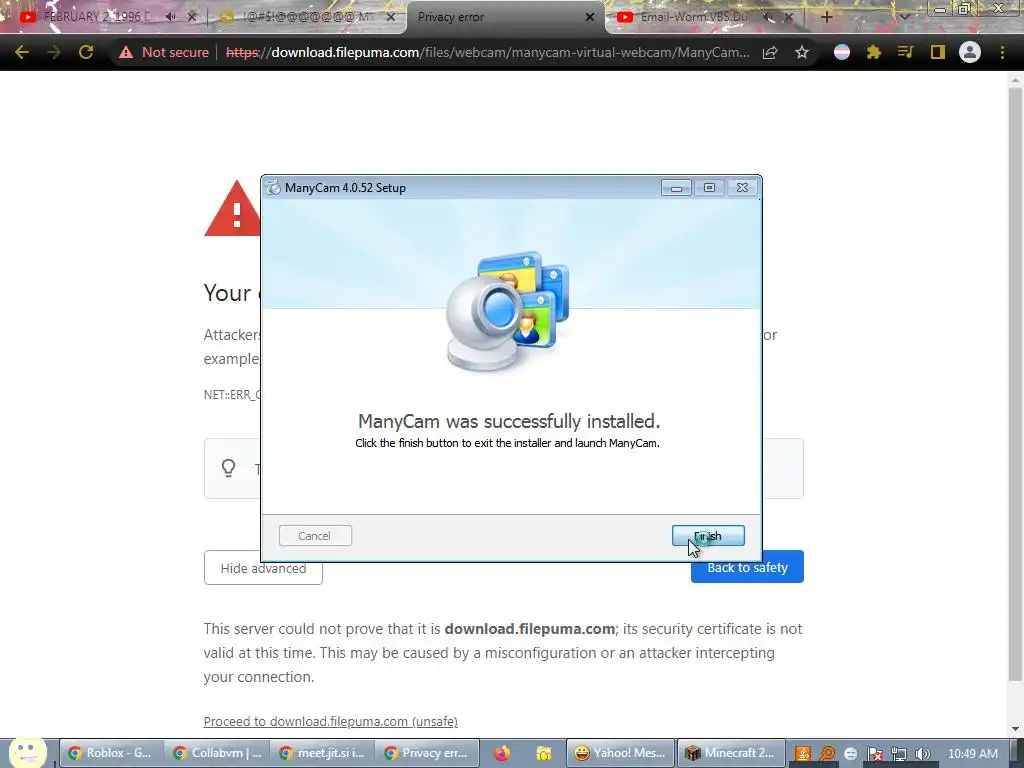The width and height of the screenshot is (1024, 768).
Task: Click the ManyCam Setup title bar icon
Action: [x=273, y=187]
